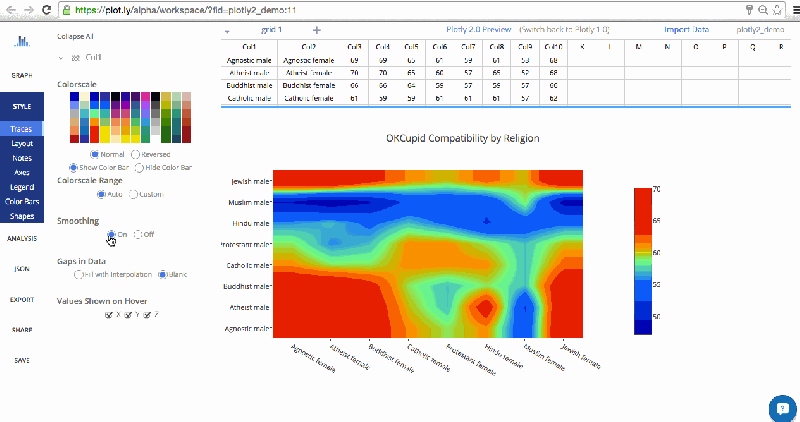
Task: Select Reversed colorscale direction
Action: (x=135, y=154)
